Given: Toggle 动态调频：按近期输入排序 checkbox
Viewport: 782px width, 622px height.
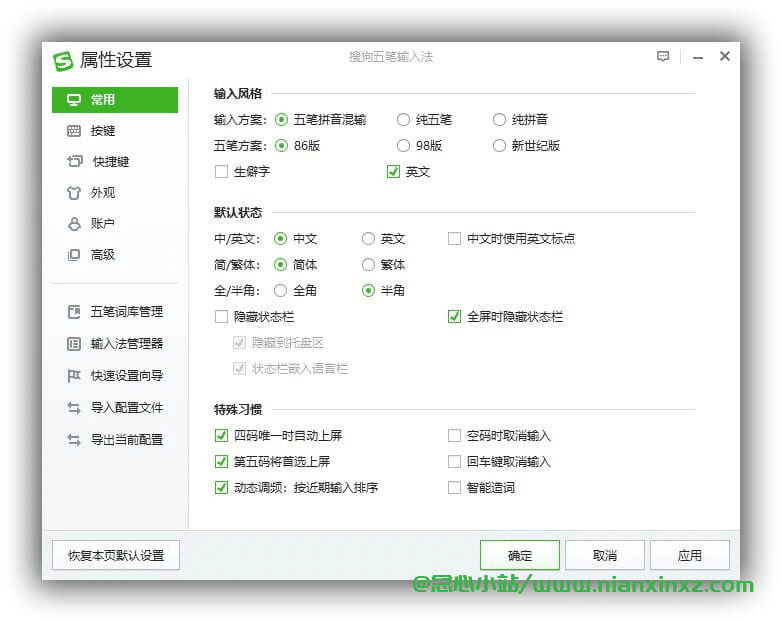Looking at the screenshot, I should click(x=221, y=487).
